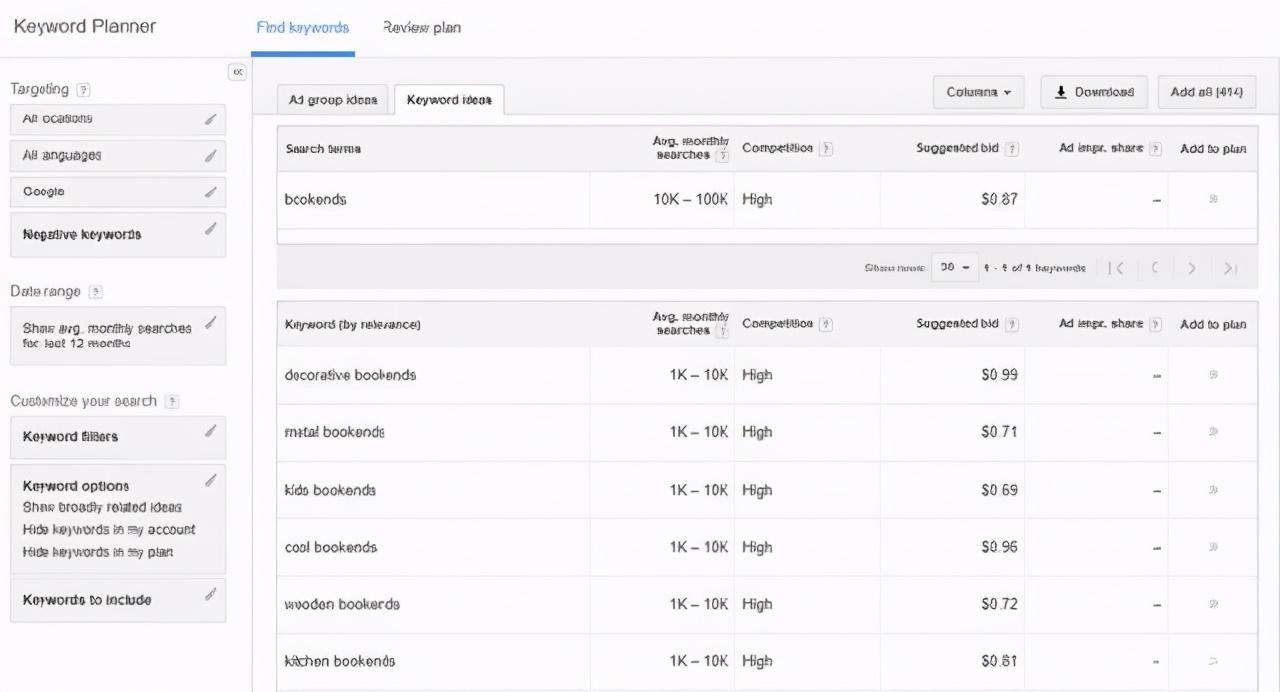The image size is (1280, 692).
Task: Edit the Negative keywords pencil icon
Action: coord(210,228)
